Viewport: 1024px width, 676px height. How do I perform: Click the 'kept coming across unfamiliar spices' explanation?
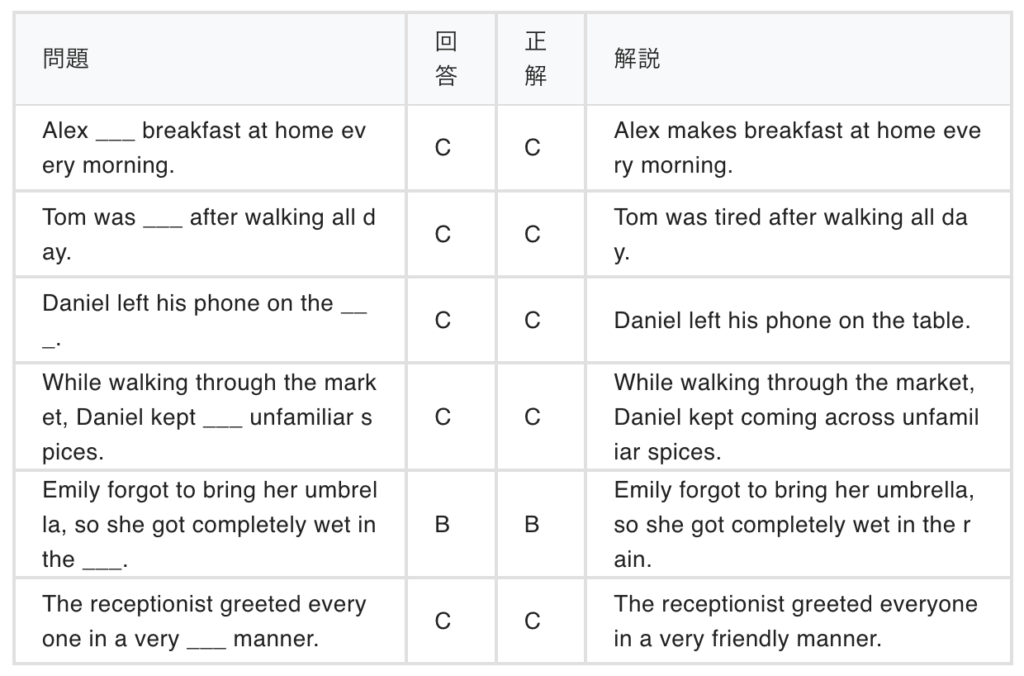tap(796, 417)
